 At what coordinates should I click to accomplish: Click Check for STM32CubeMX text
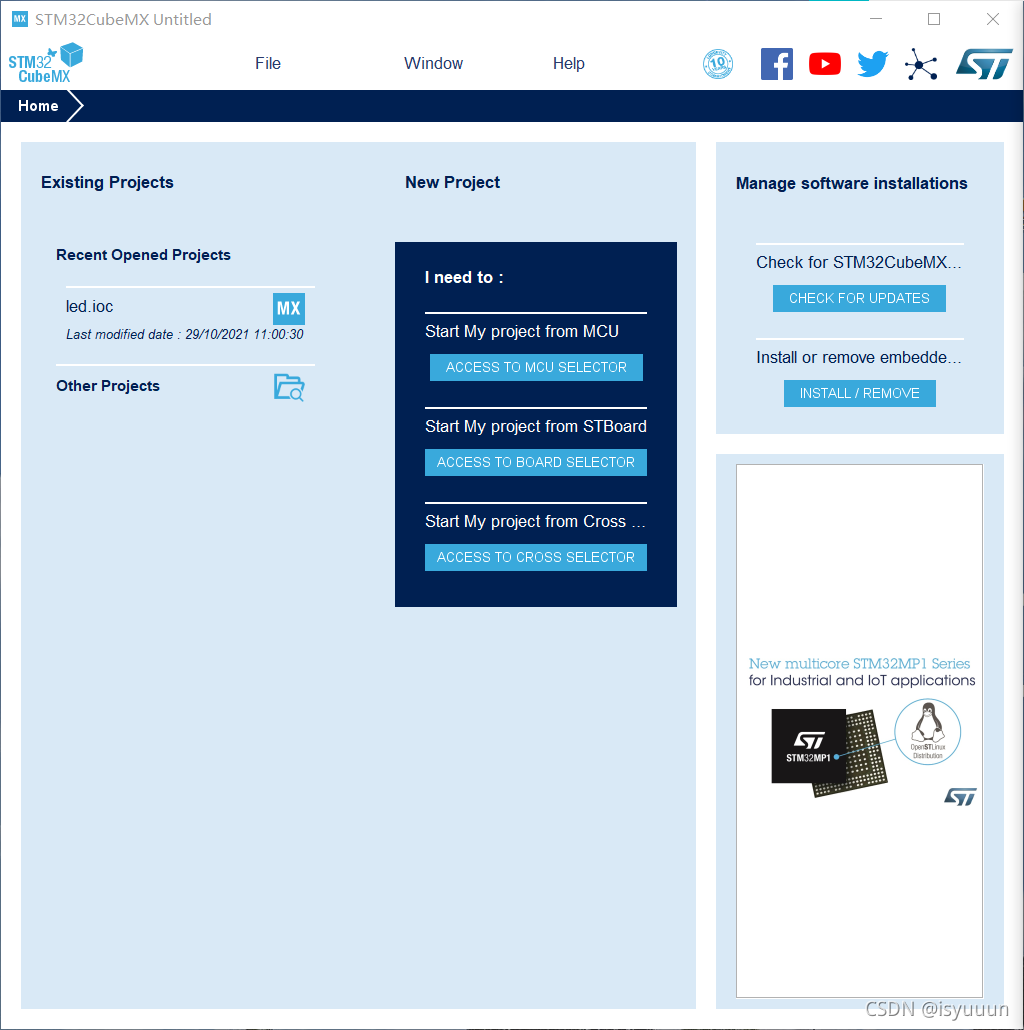point(858,262)
